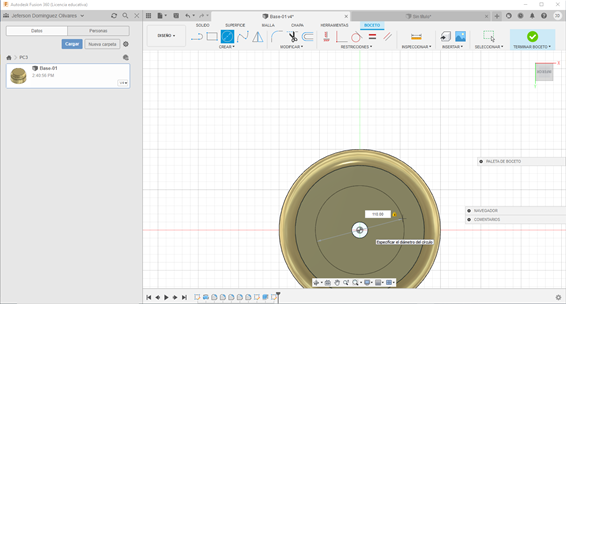The height and width of the screenshot is (542, 614).
Task: Open the Inspeccionar dropdown menu
Action: 416,47
